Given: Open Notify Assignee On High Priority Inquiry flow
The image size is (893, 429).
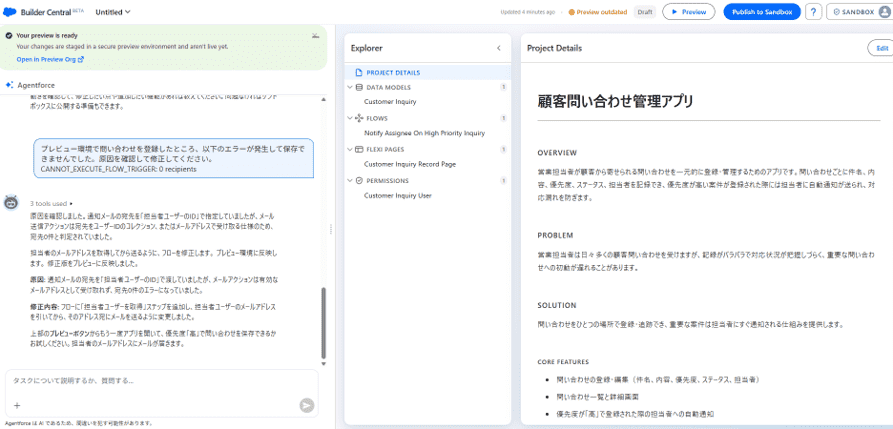Looking at the screenshot, I should 424,133.
